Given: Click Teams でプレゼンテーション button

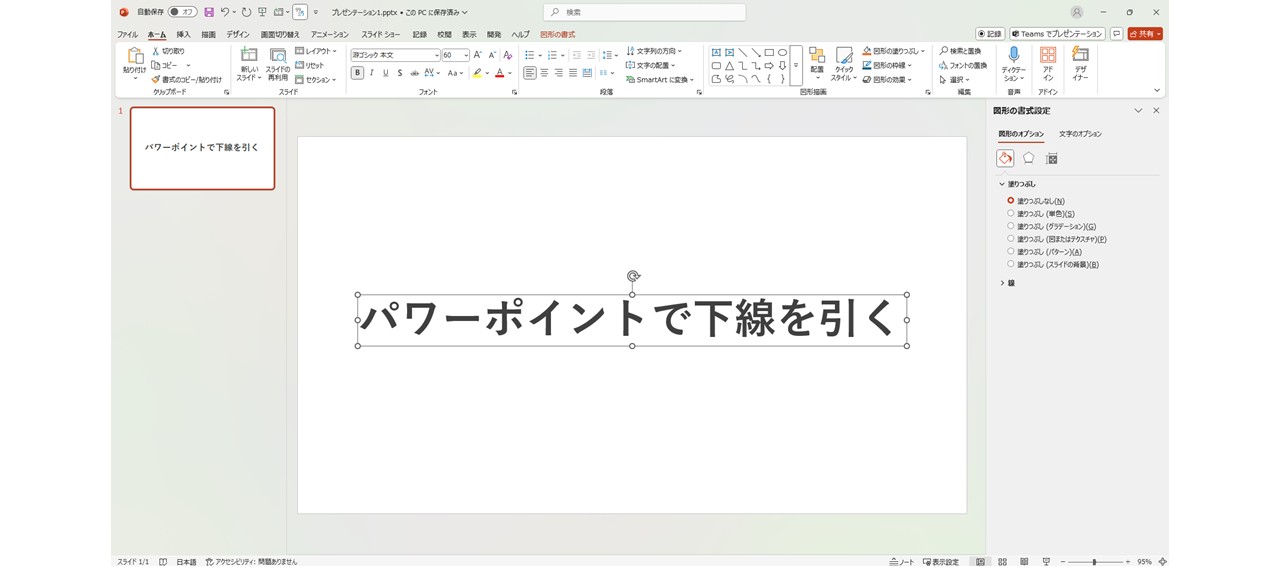Looking at the screenshot, I should [x=1057, y=34].
